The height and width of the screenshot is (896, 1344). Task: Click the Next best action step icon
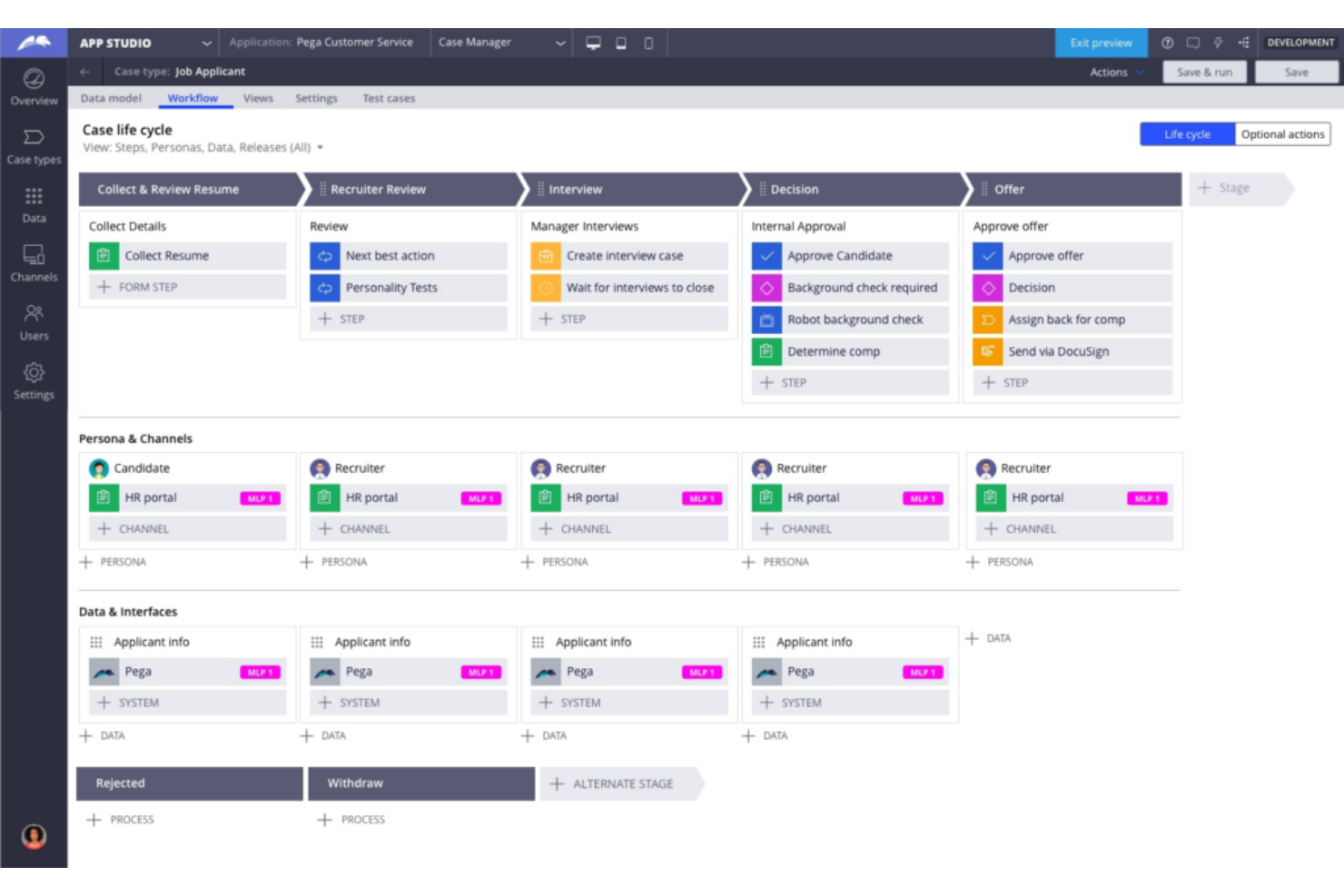(324, 256)
